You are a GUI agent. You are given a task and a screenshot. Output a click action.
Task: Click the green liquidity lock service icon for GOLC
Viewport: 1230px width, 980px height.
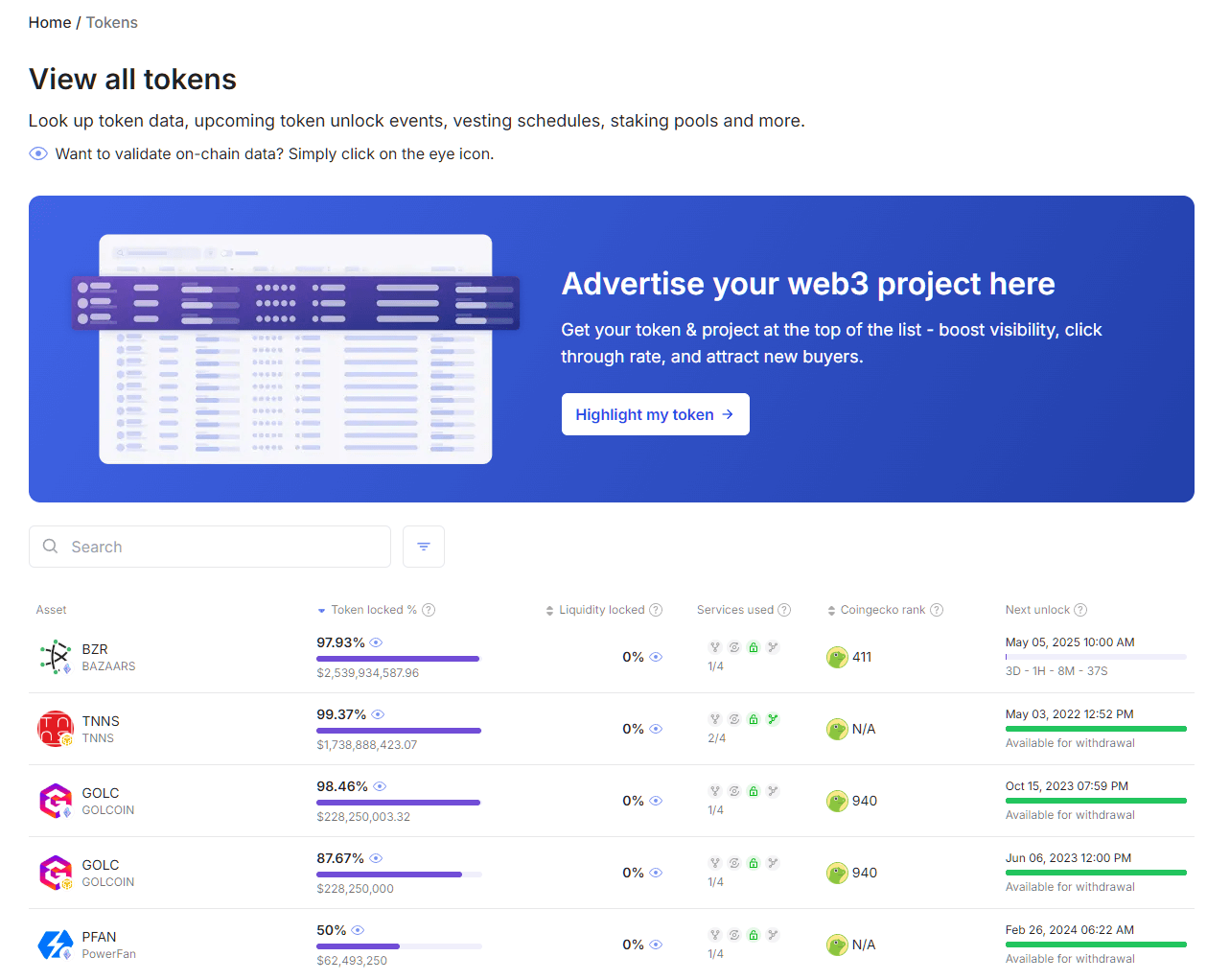point(754,790)
